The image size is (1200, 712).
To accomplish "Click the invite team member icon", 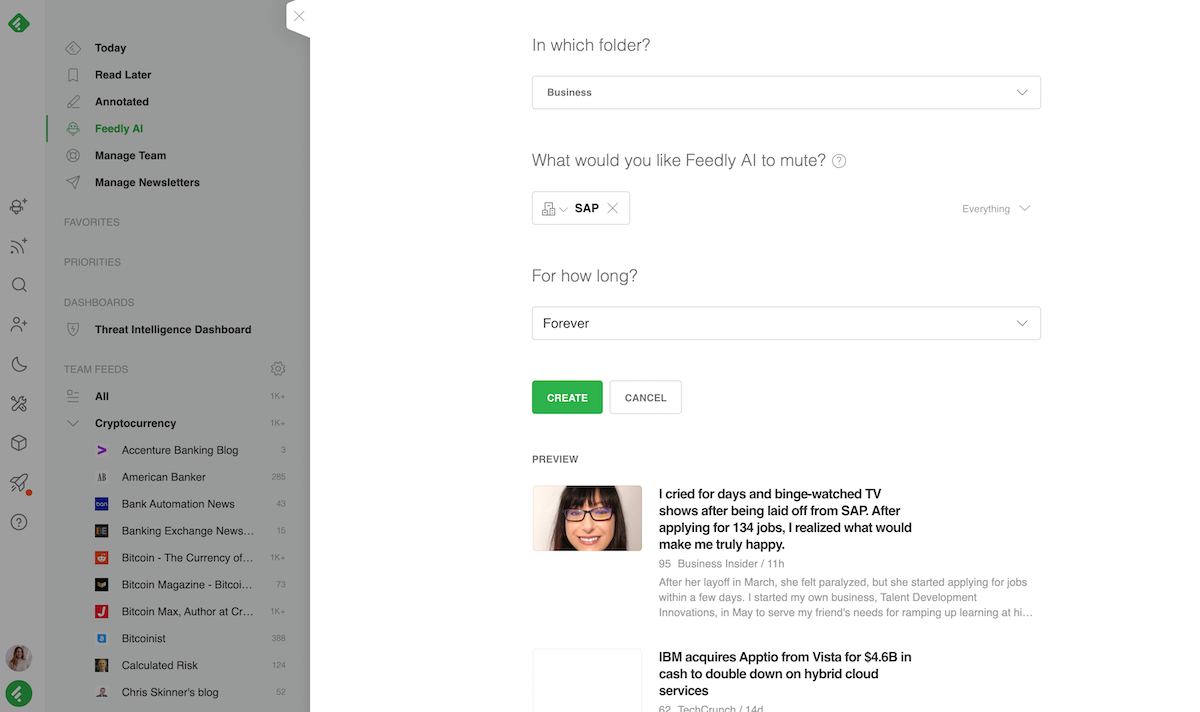I will 19,324.
